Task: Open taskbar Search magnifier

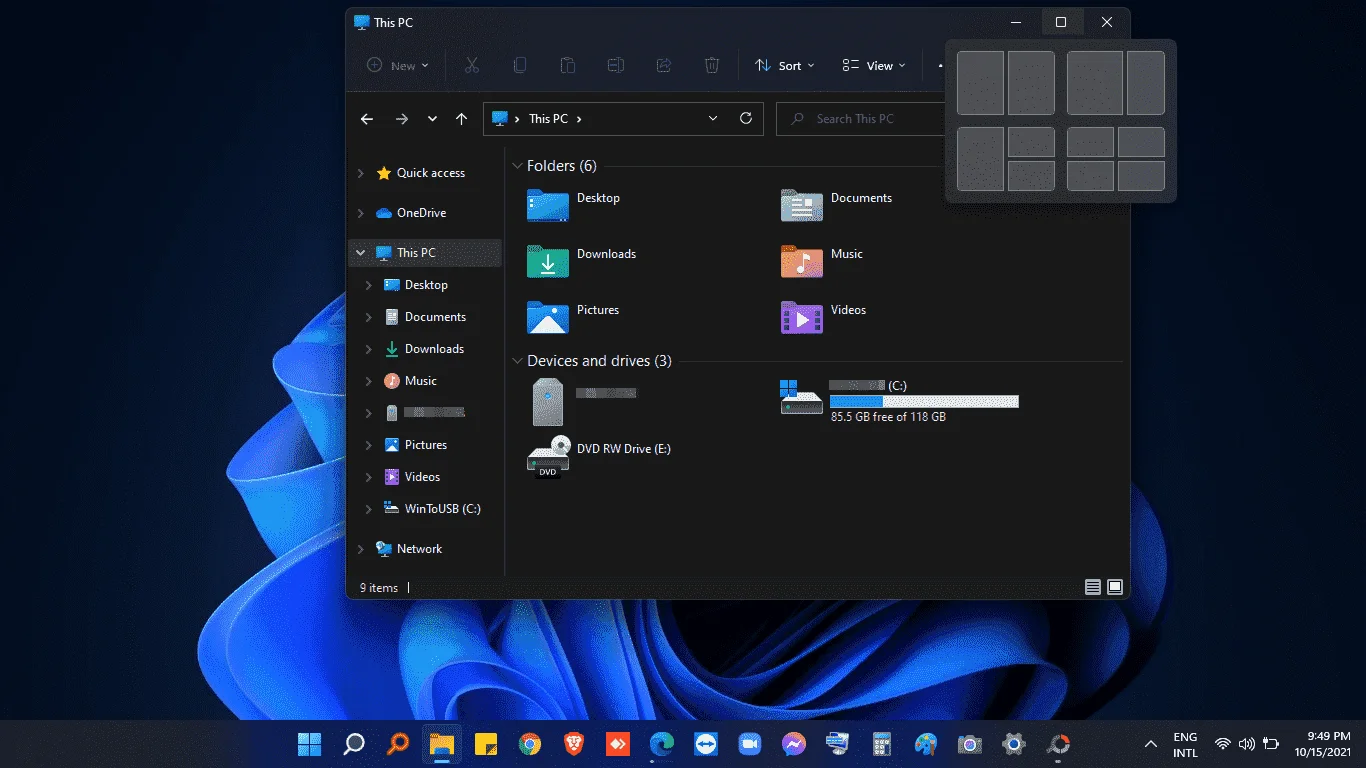Action: 354,744
